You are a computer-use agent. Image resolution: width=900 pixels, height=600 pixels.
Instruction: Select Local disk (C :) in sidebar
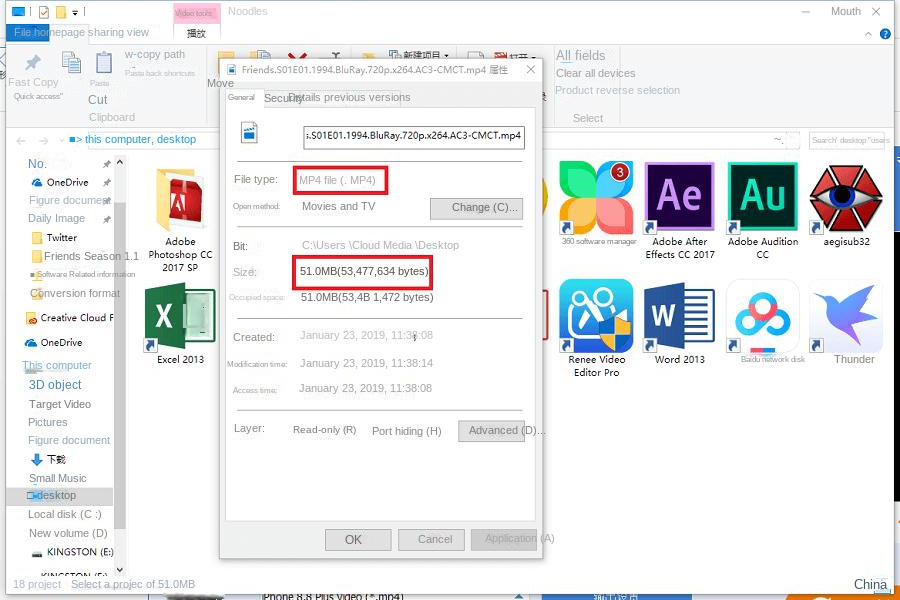pyautogui.click(x=65, y=514)
